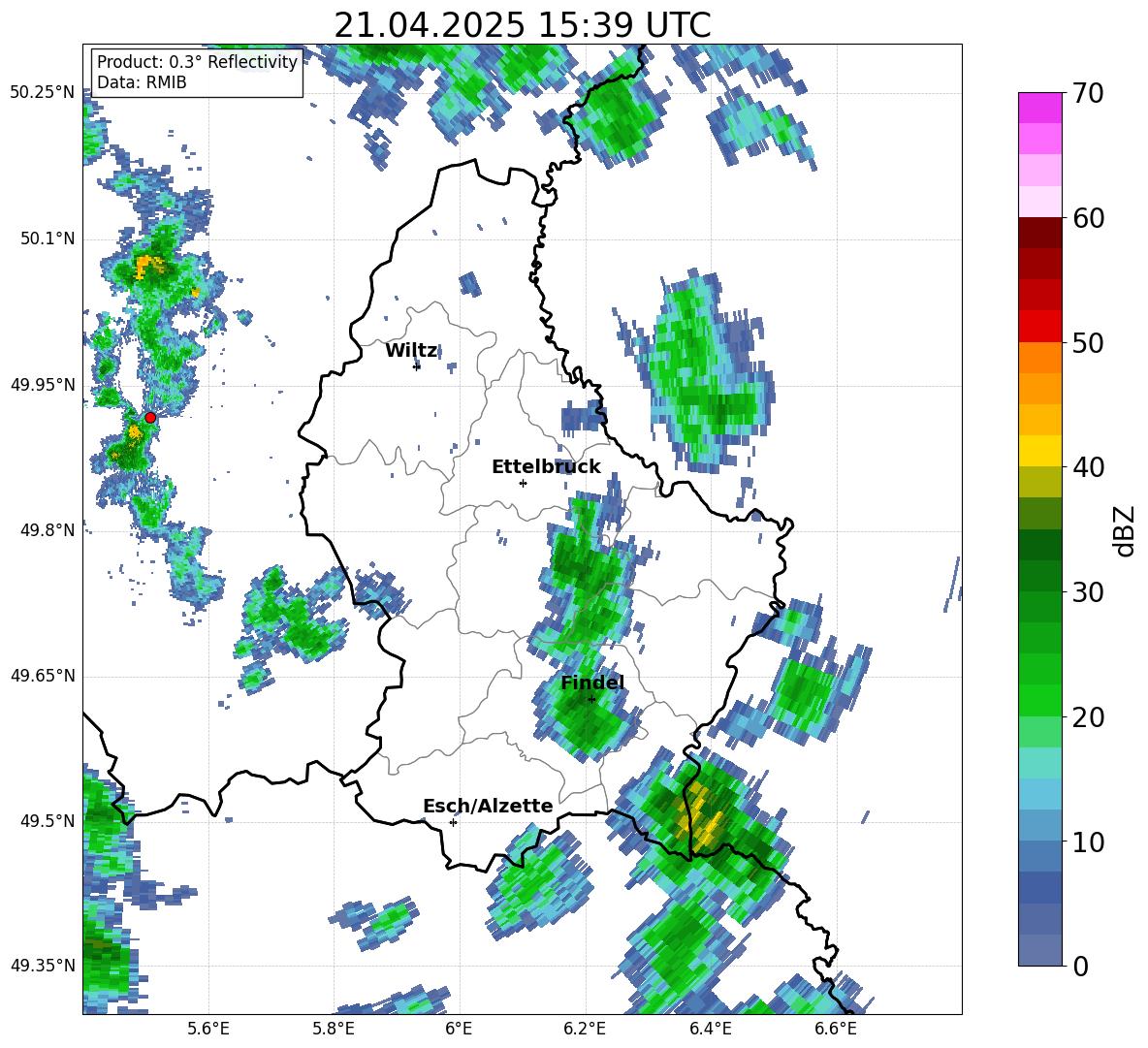The image size is (1148, 1048).
Task: Click the 20 tick on the colorbar
Action: [x=1088, y=716]
